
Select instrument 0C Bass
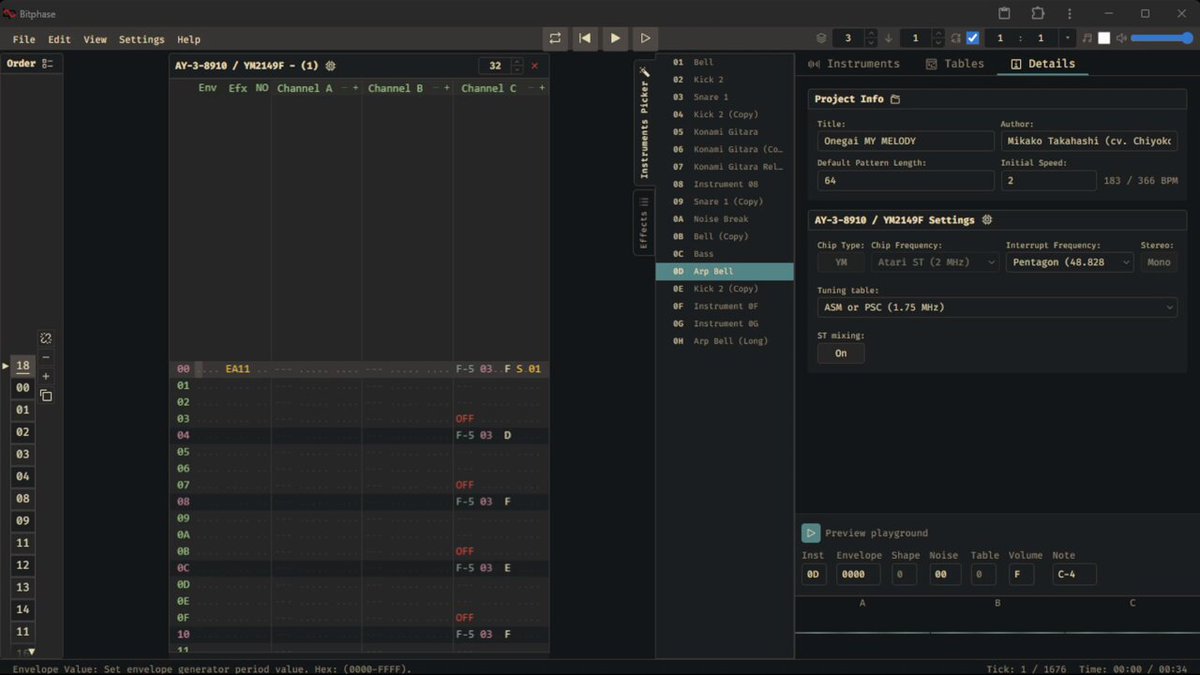click(725, 254)
